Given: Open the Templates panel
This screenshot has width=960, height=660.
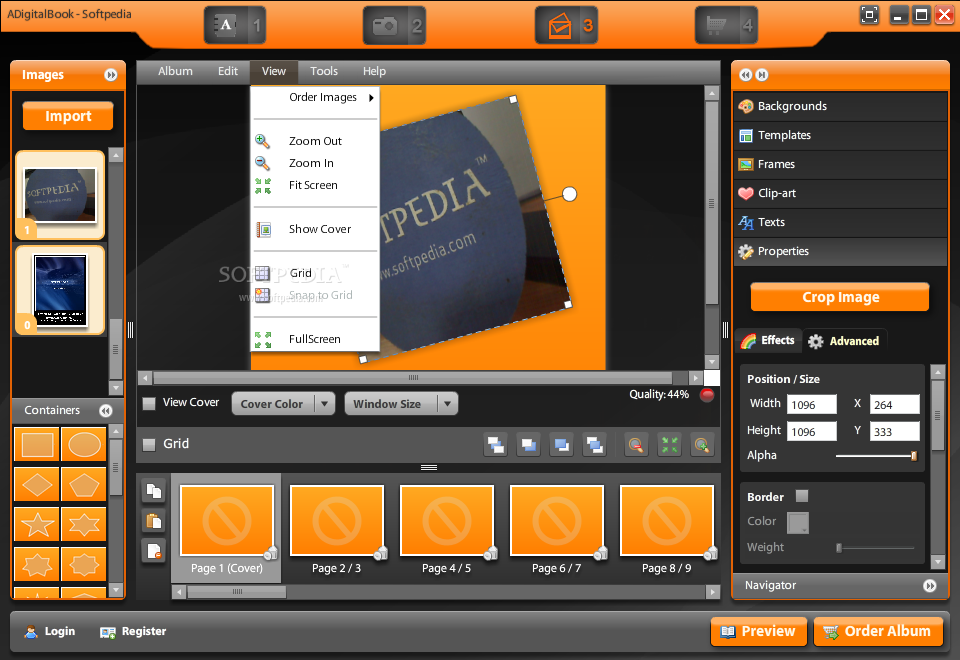Looking at the screenshot, I should click(x=840, y=135).
